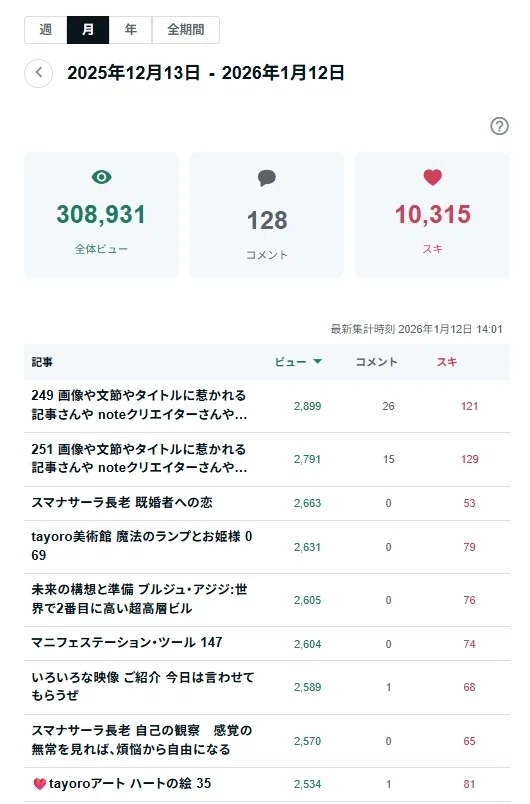
Task: Click the eye icon in 全体ビュー card
Action: [x=101, y=177]
